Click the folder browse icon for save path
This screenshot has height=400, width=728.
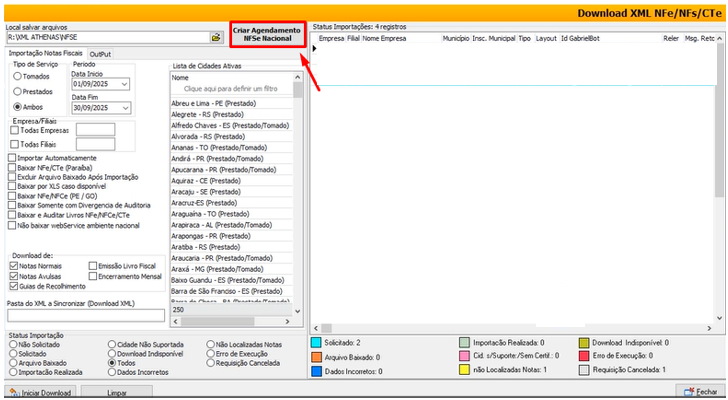click(216, 37)
